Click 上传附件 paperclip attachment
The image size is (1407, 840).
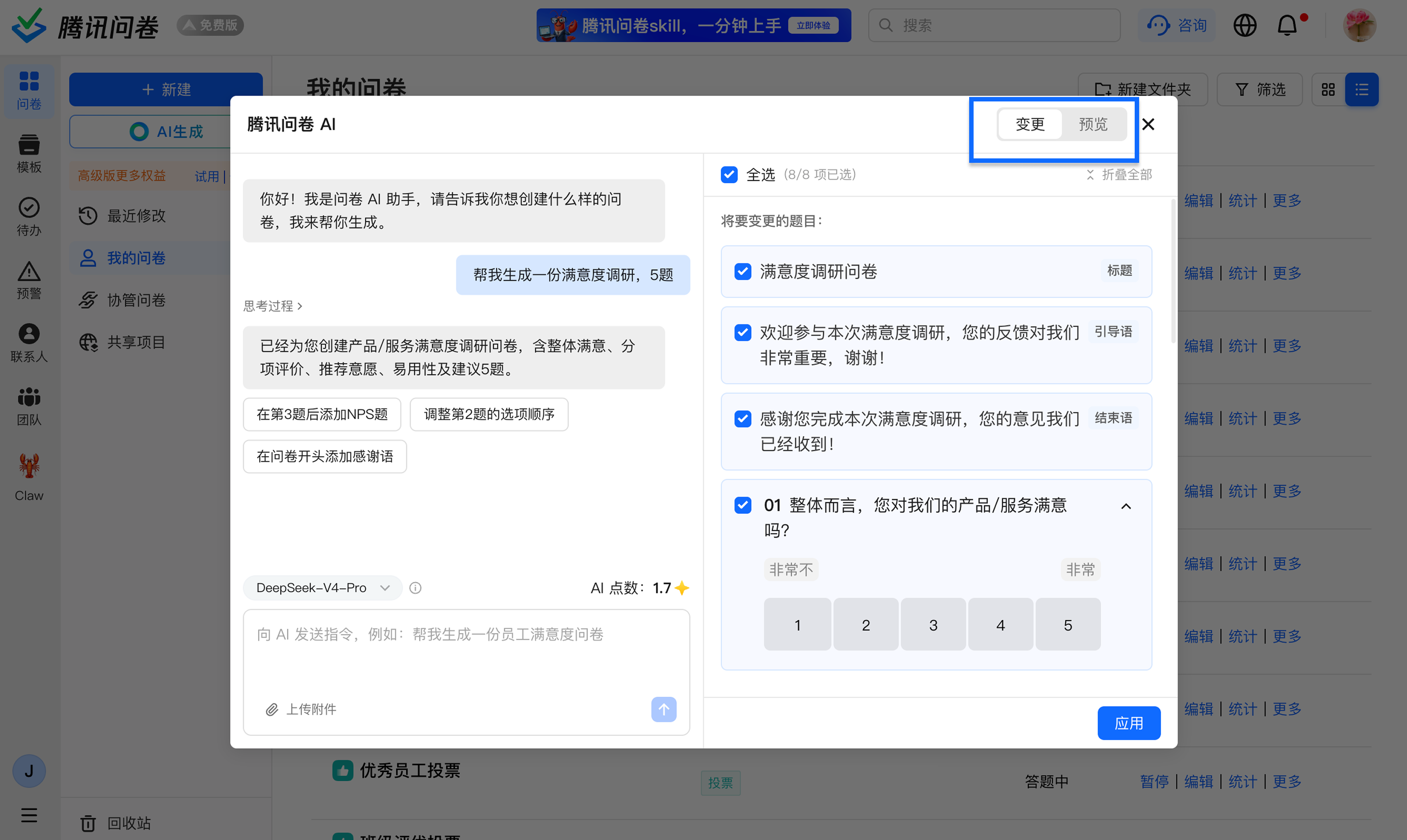tap(300, 709)
